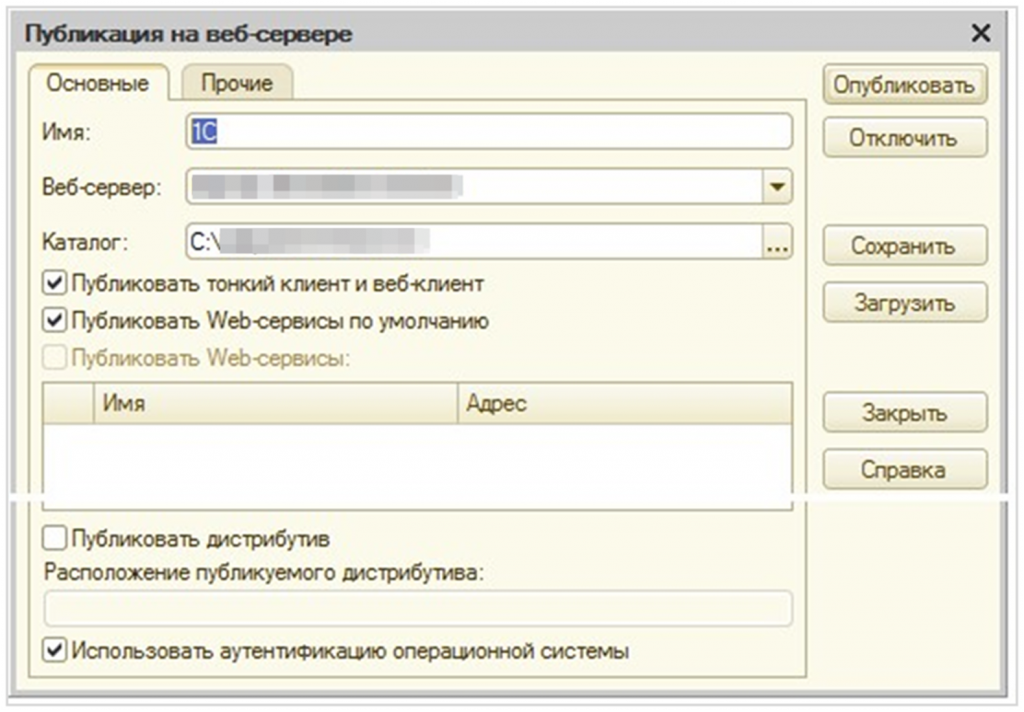Toggle Использовать аутентификацию операционной системы checkbox
The height and width of the screenshot is (712, 1024).
55,651
